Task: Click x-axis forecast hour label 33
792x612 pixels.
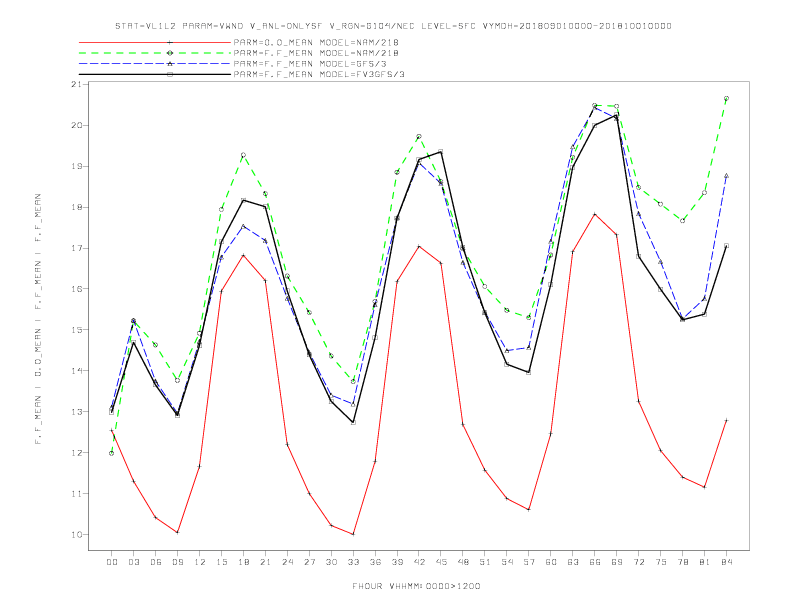Action: pyautogui.click(x=353, y=562)
